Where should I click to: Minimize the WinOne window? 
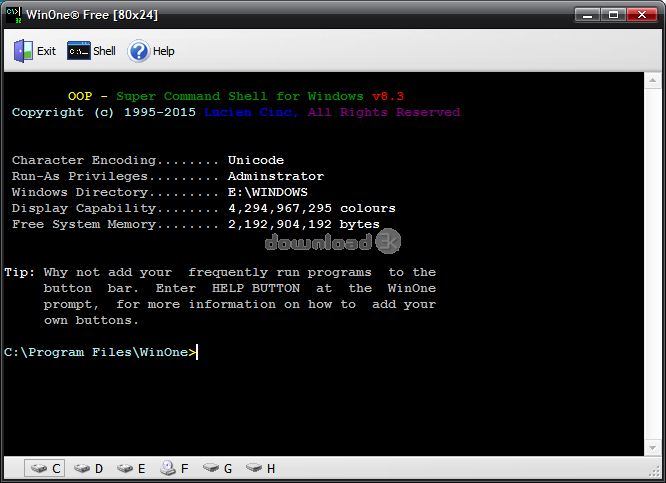coord(588,14)
